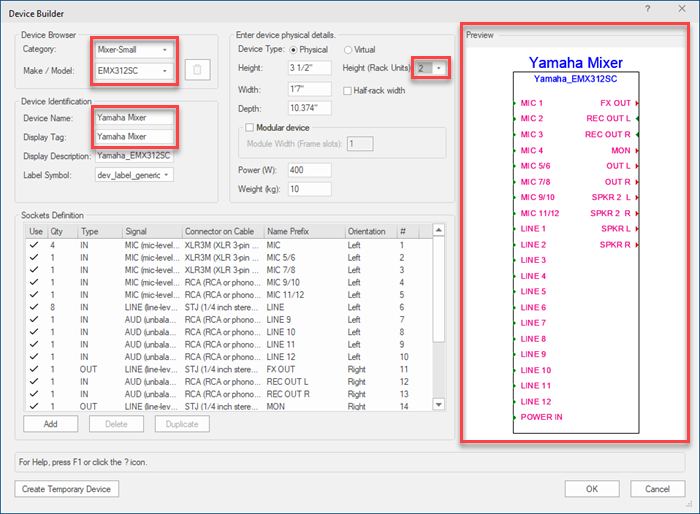This screenshot has width=700, height=514.
Task: Select the REC OUT R name prefix cell
Action: 288,394
